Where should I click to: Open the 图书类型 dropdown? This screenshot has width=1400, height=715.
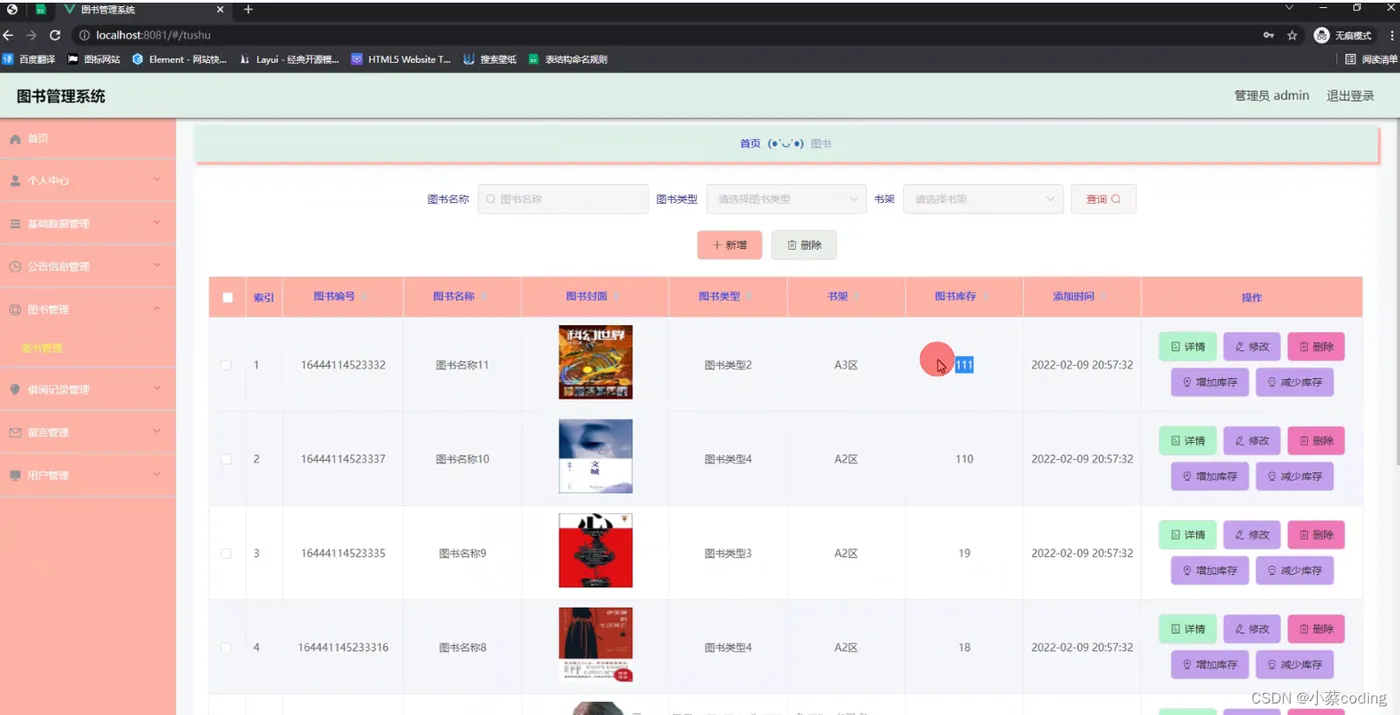(x=786, y=199)
